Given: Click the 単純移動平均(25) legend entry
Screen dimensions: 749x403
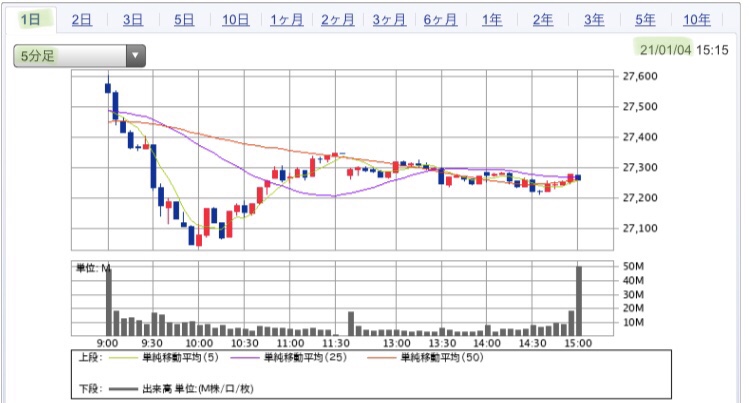Looking at the screenshot, I should pos(305,358).
